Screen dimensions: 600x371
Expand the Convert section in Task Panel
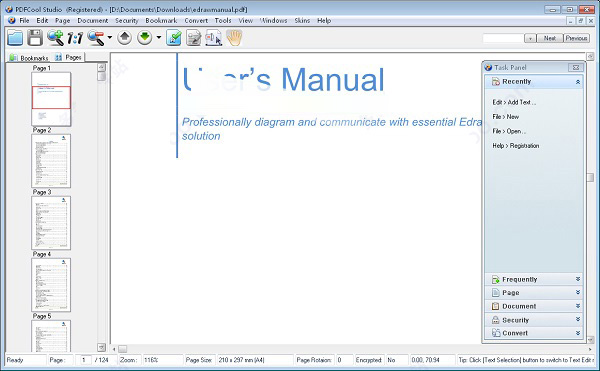click(x=578, y=333)
